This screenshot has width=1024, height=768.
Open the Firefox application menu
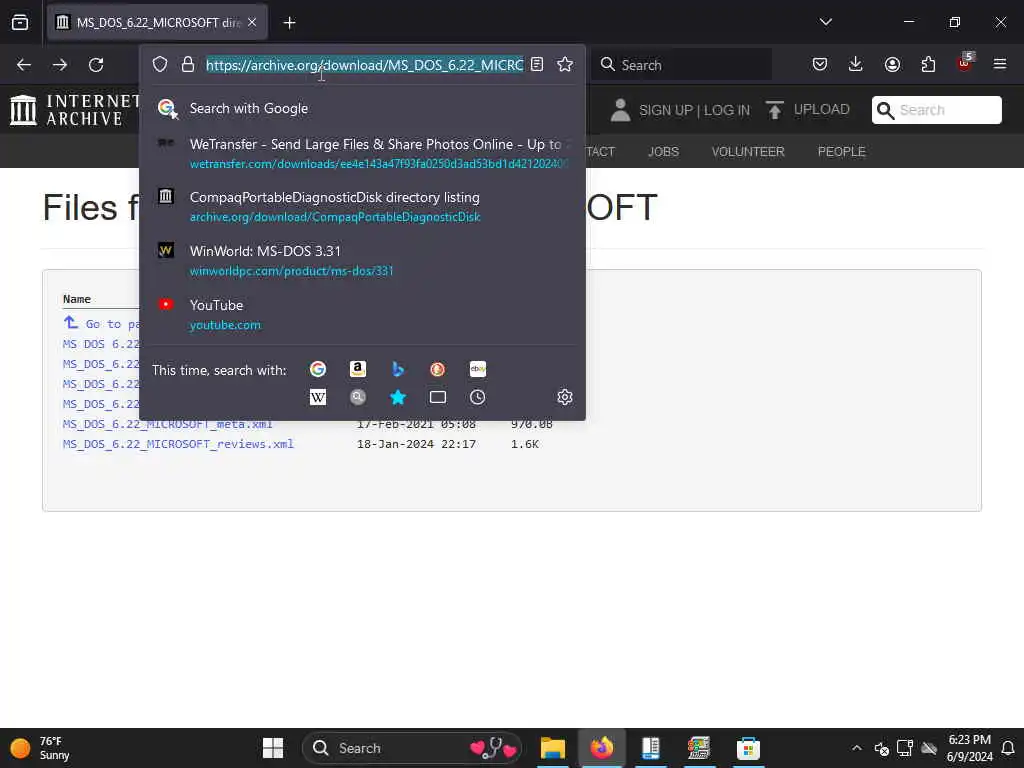(x=1000, y=64)
